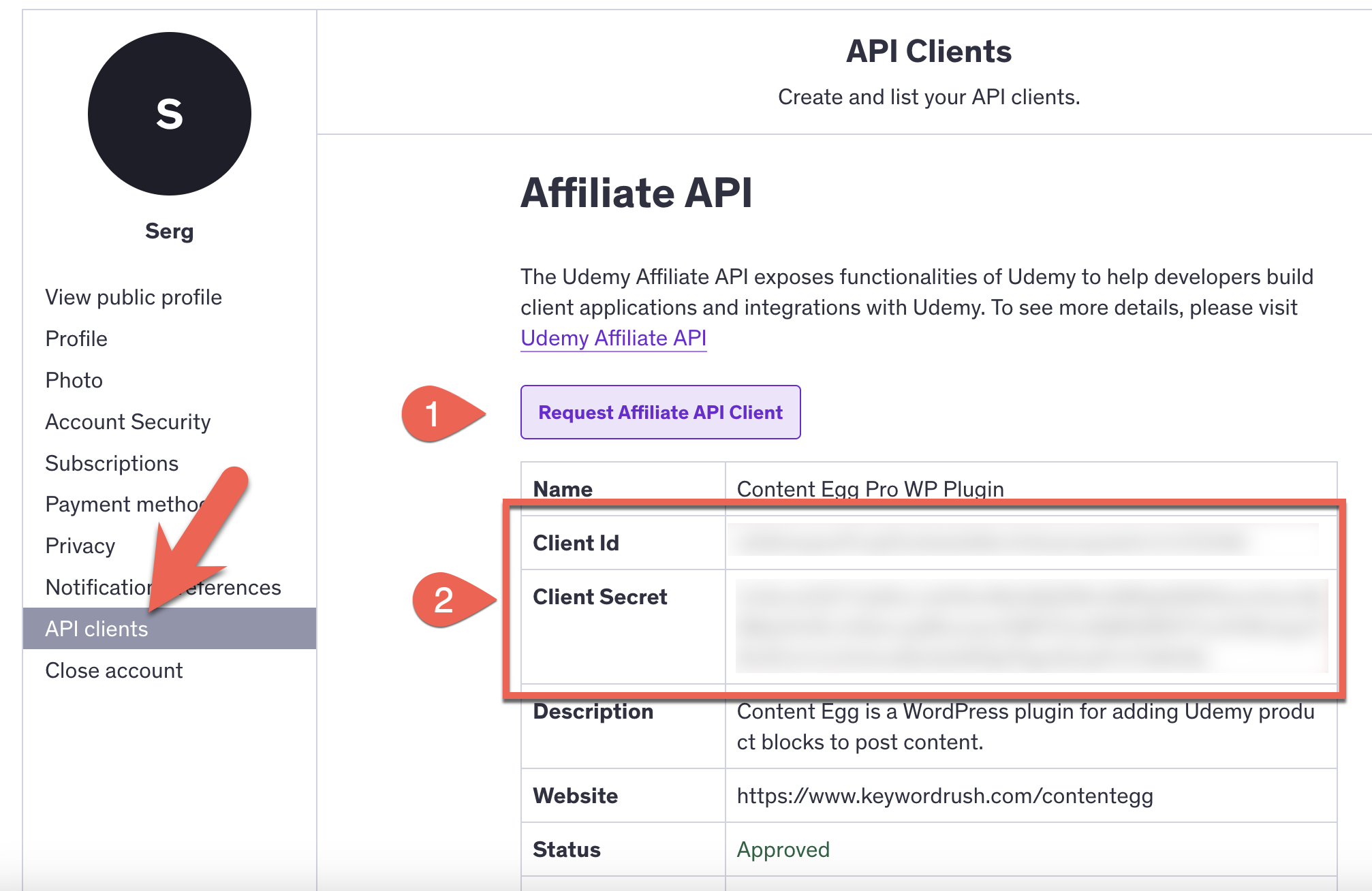The image size is (1372, 891).
Task: Click the Content Egg Pro WP Plugin name
Action: pyautogui.click(x=870, y=489)
